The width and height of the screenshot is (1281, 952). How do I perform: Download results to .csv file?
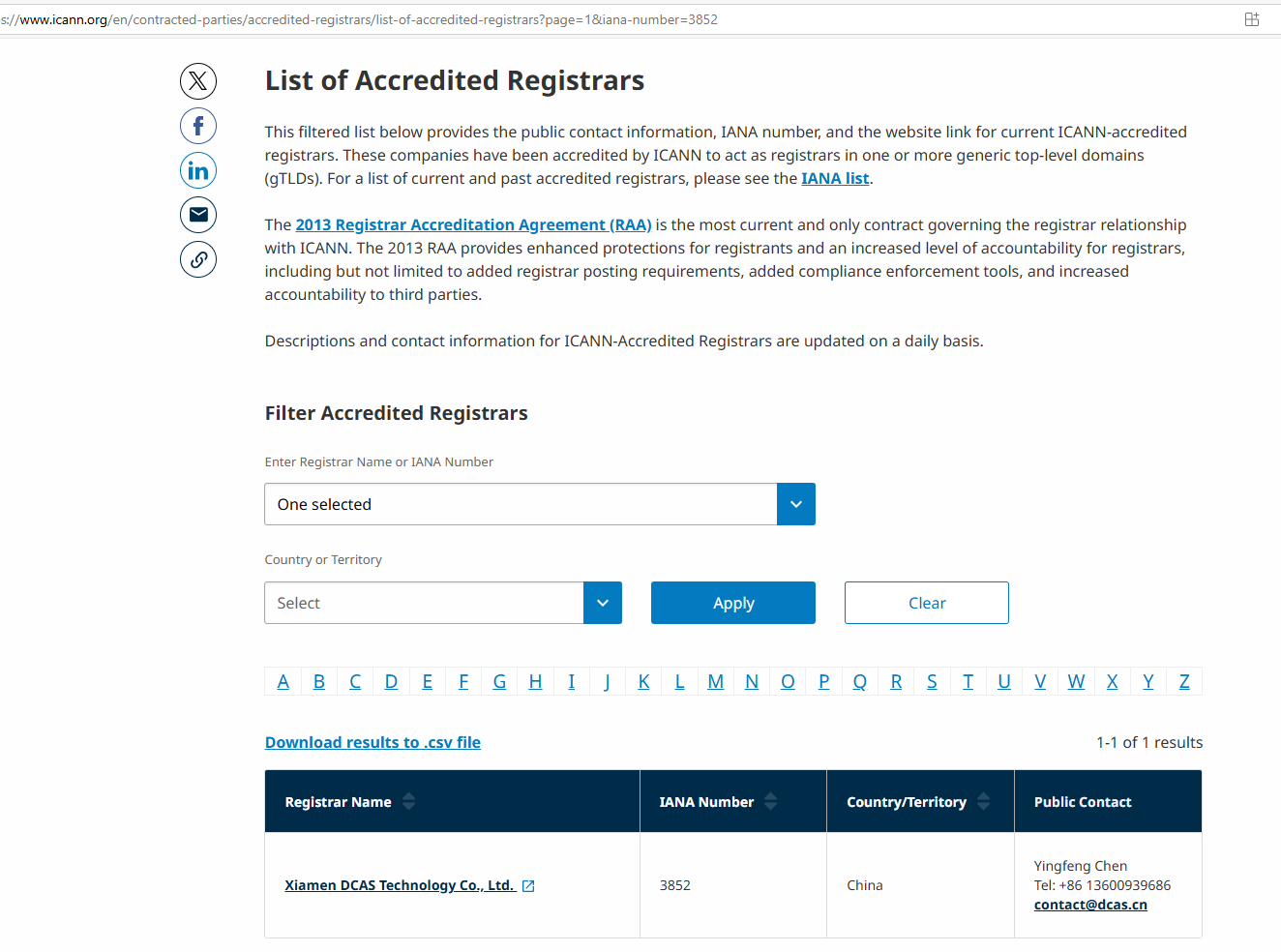[x=372, y=742]
